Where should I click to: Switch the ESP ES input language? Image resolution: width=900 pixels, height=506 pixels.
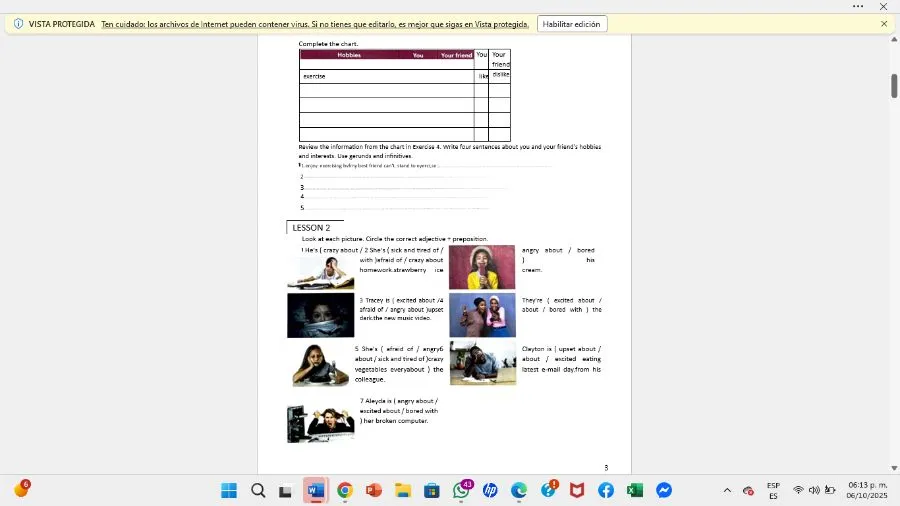(x=773, y=491)
